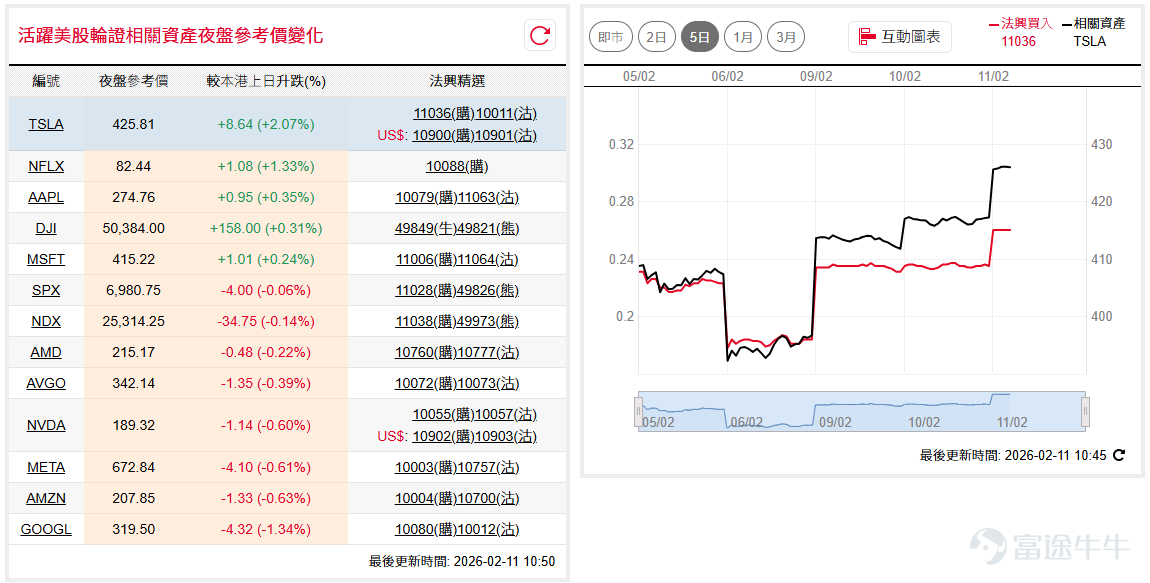
Task: Select the 5日 chart range
Action: coord(700,37)
